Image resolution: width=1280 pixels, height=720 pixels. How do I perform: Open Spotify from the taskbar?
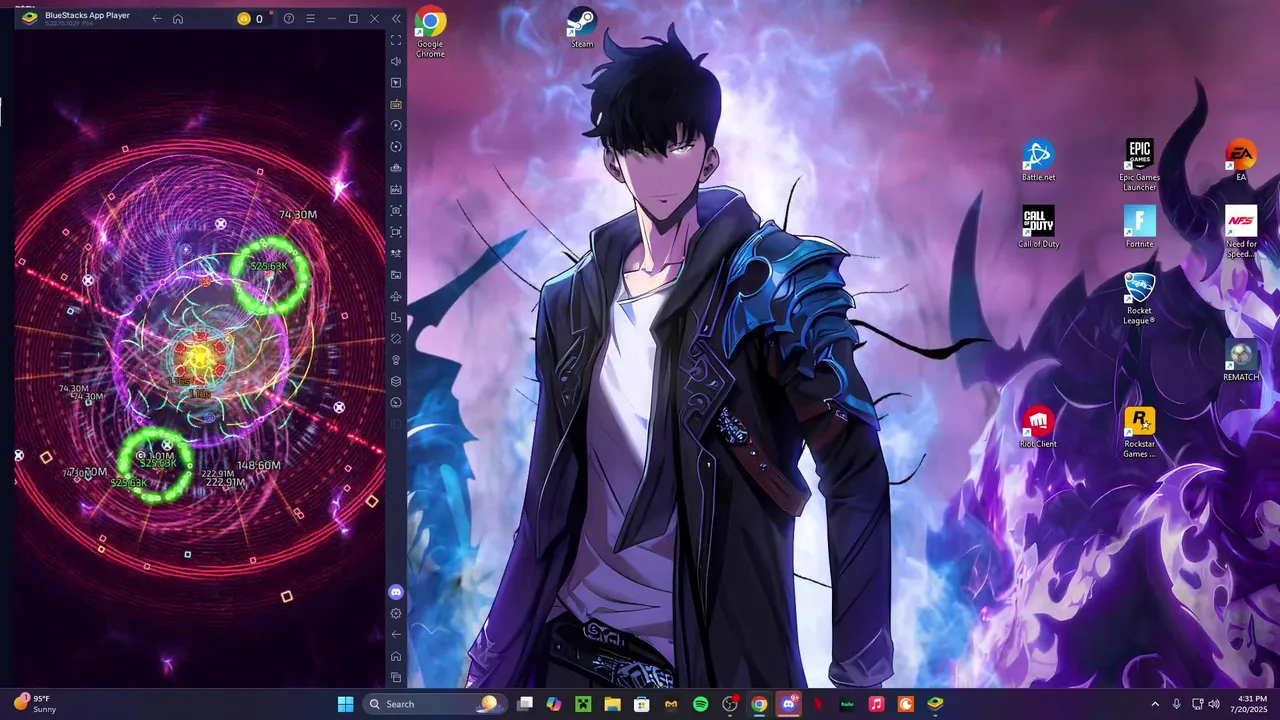(700, 704)
